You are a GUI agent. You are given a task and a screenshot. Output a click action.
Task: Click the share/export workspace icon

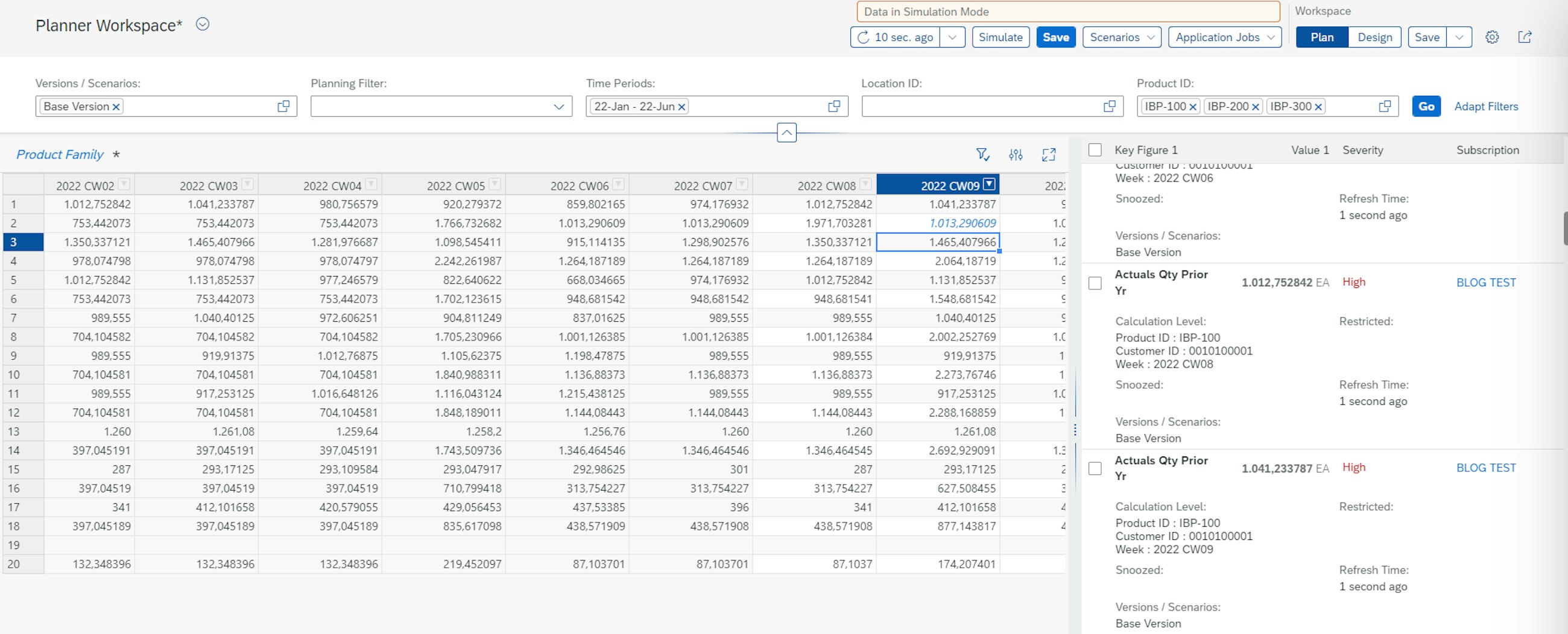click(1525, 37)
